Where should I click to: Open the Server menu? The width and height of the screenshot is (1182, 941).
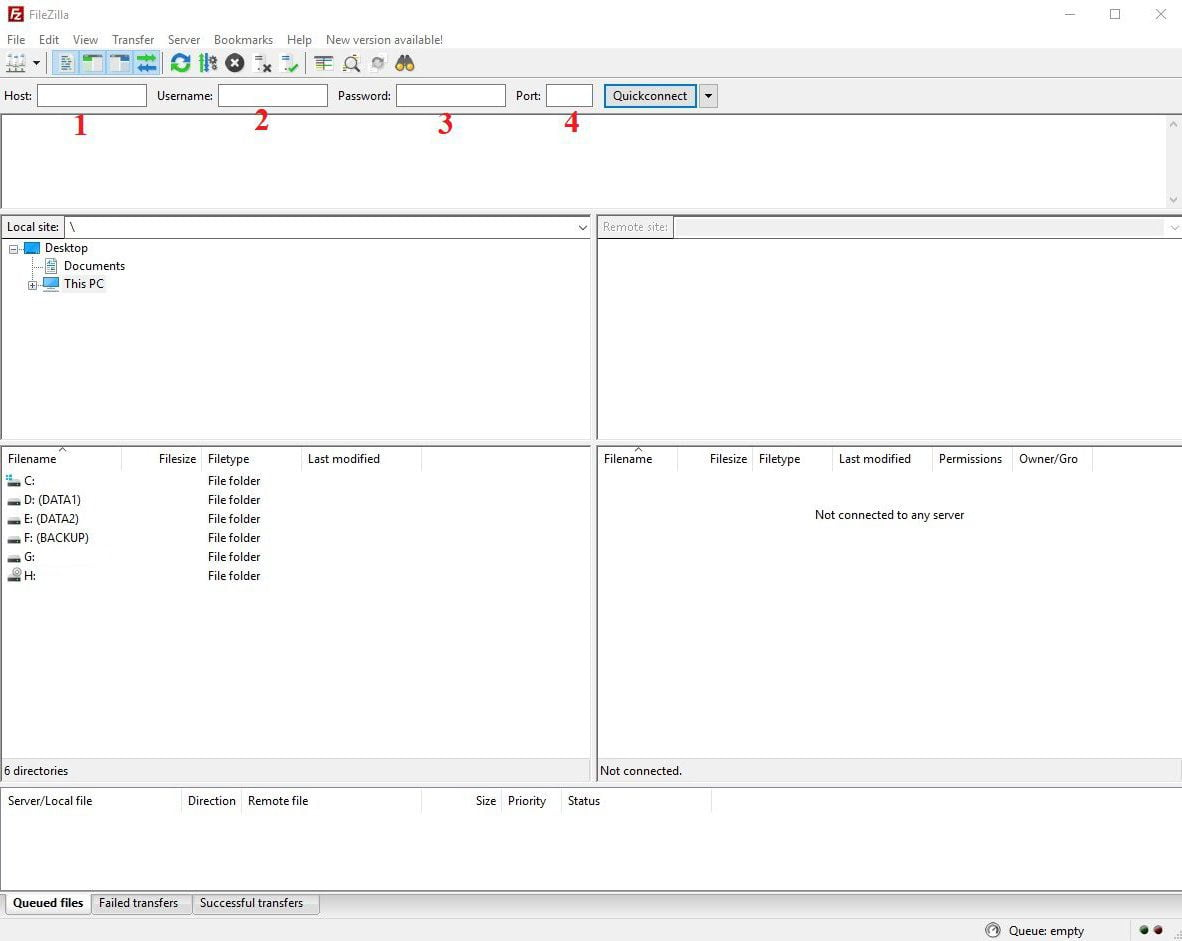(184, 39)
